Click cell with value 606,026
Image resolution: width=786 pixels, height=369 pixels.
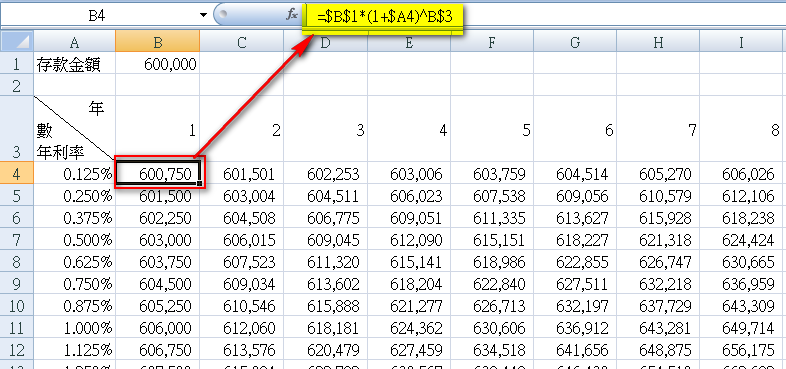741,173
